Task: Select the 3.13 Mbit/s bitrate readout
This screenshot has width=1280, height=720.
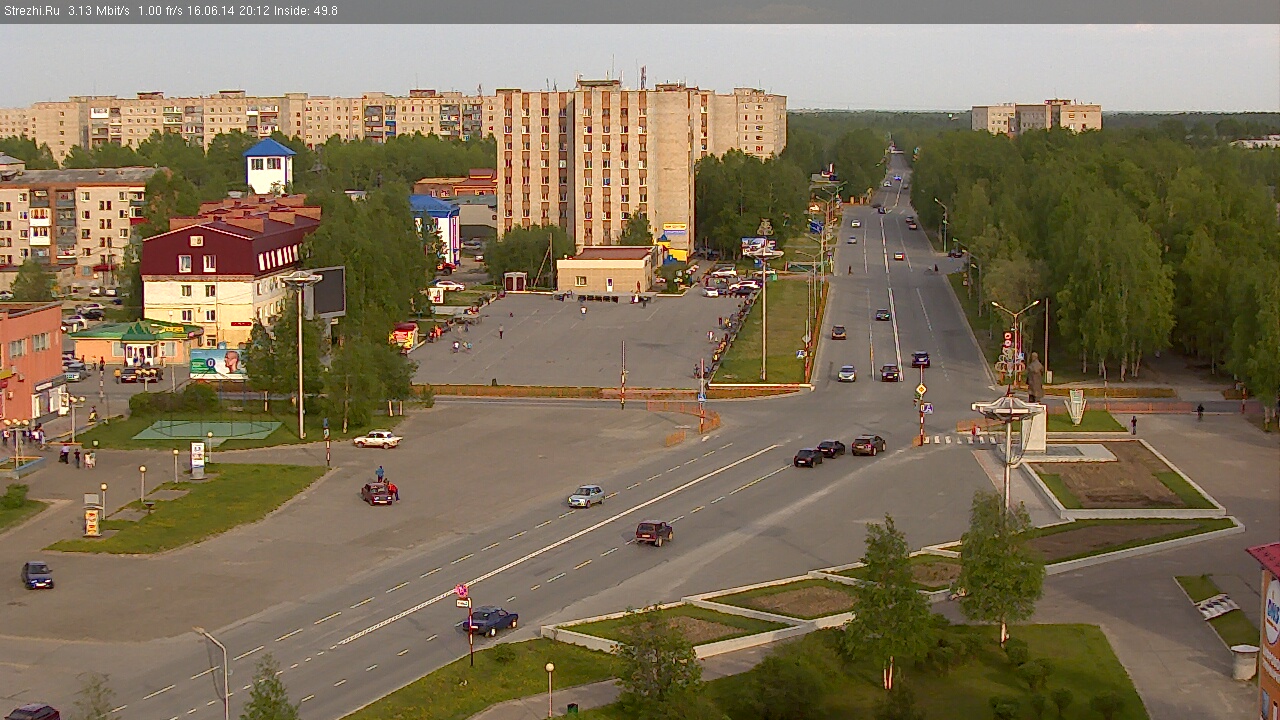Action: point(99,11)
